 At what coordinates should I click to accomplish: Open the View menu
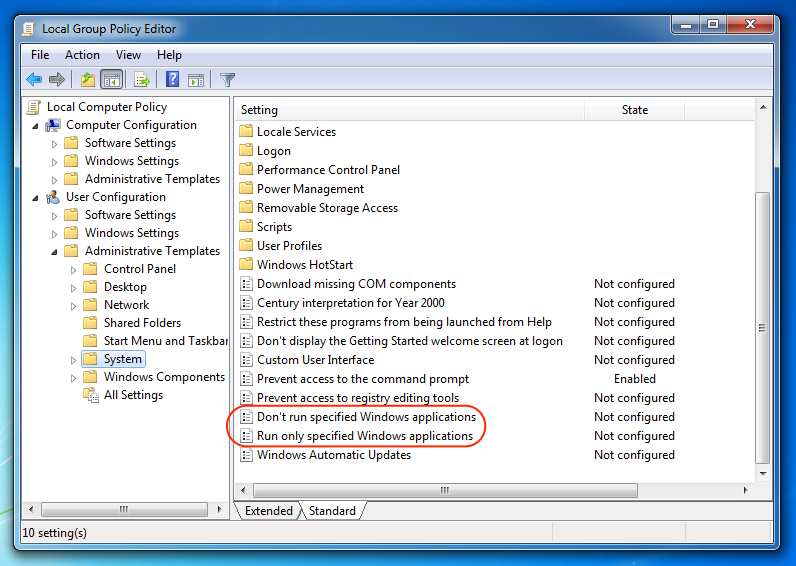point(128,55)
